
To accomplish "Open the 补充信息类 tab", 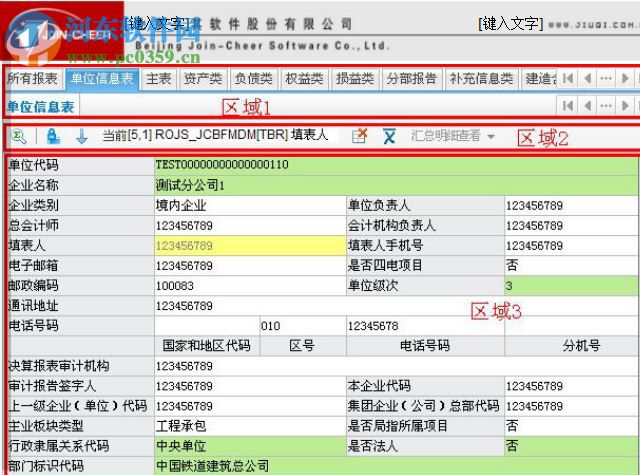I will tap(482, 78).
